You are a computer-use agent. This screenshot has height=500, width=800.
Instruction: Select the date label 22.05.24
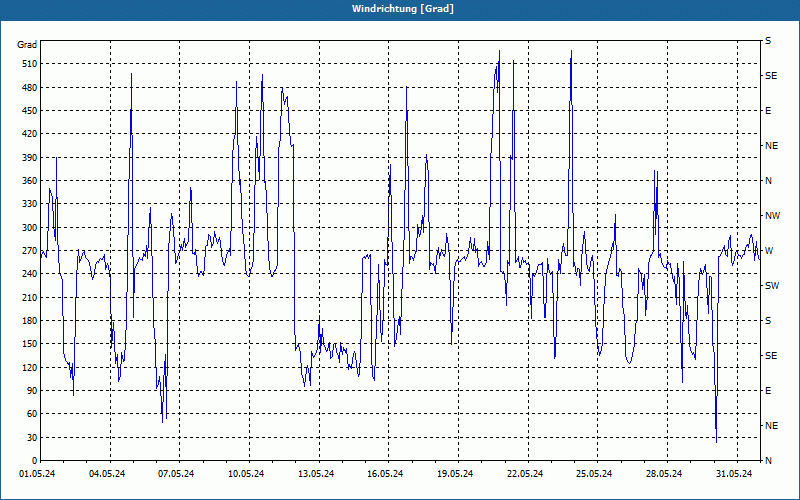click(525, 474)
